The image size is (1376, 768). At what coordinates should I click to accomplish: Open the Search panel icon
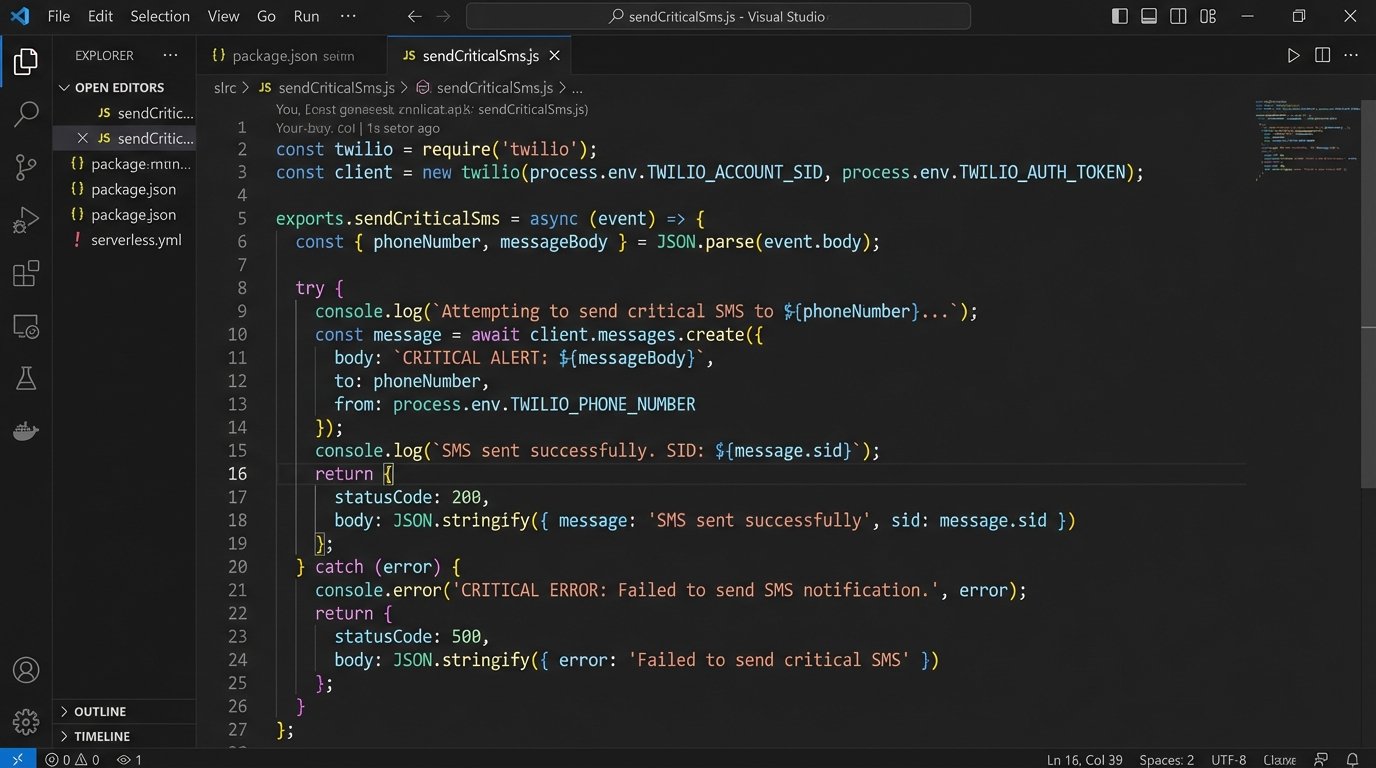tap(25, 114)
